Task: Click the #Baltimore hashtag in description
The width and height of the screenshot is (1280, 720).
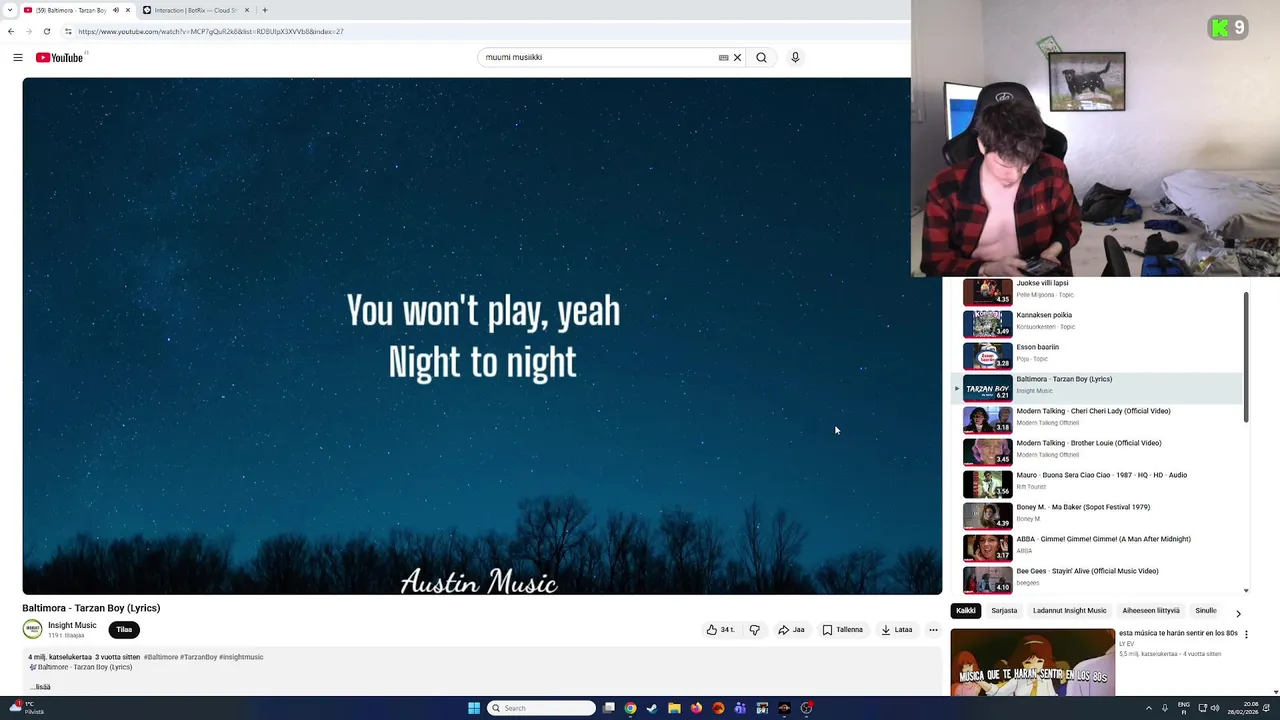Action: 161,657
